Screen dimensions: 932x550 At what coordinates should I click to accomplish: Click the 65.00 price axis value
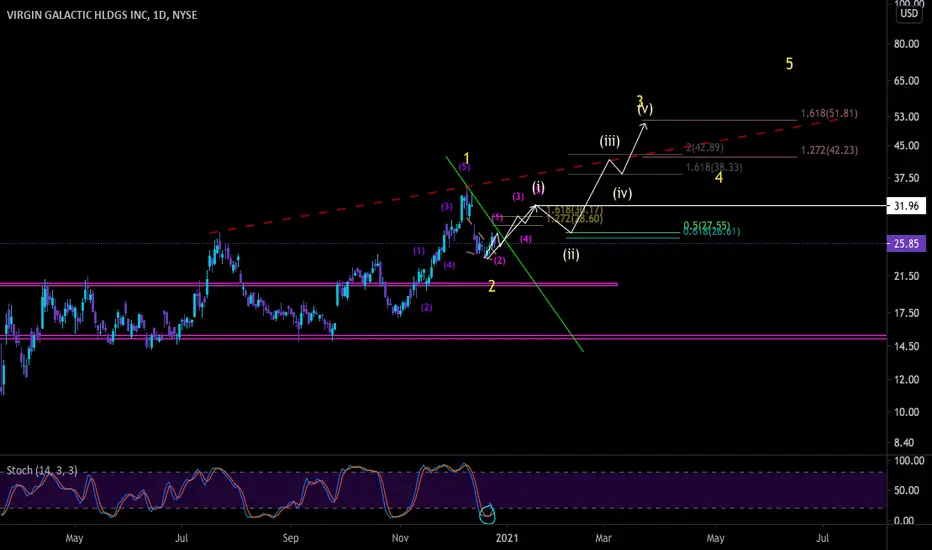click(x=906, y=81)
